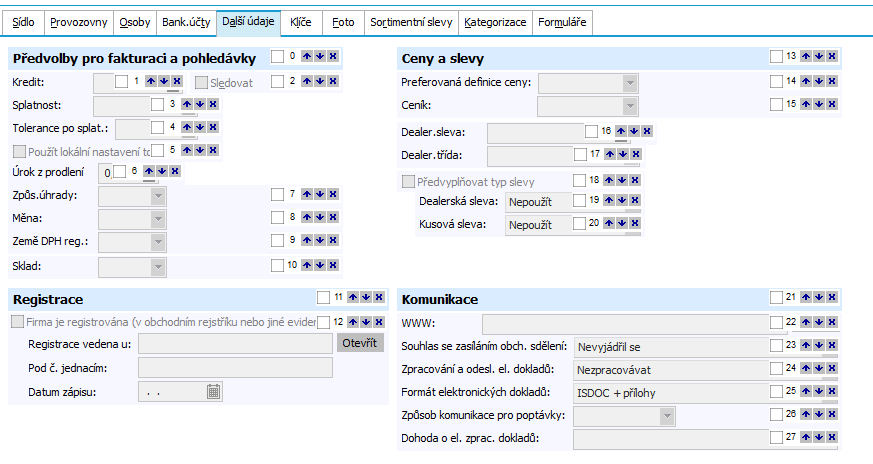Click the X icon for item 27
The width and height of the screenshot is (873, 464).
831,438
